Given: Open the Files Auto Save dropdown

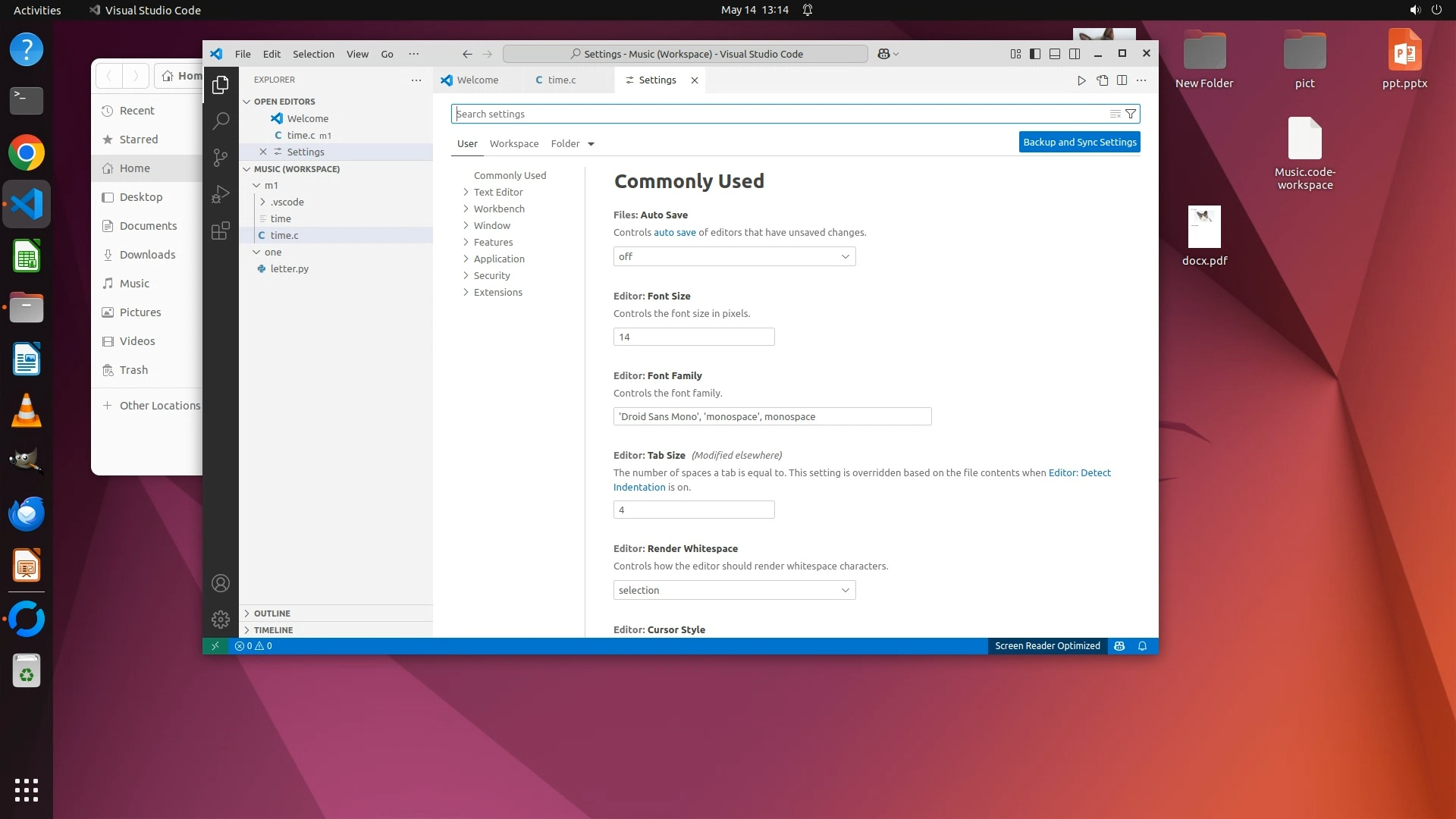Looking at the screenshot, I should pos(734,256).
